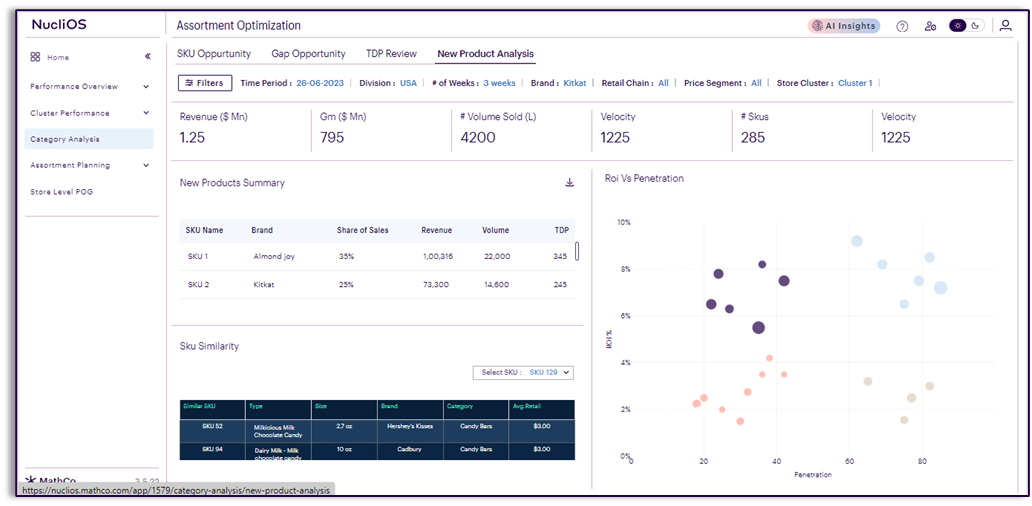Open Store Level POG in sidebar
This screenshot has width=1032, height=506.
62,191
